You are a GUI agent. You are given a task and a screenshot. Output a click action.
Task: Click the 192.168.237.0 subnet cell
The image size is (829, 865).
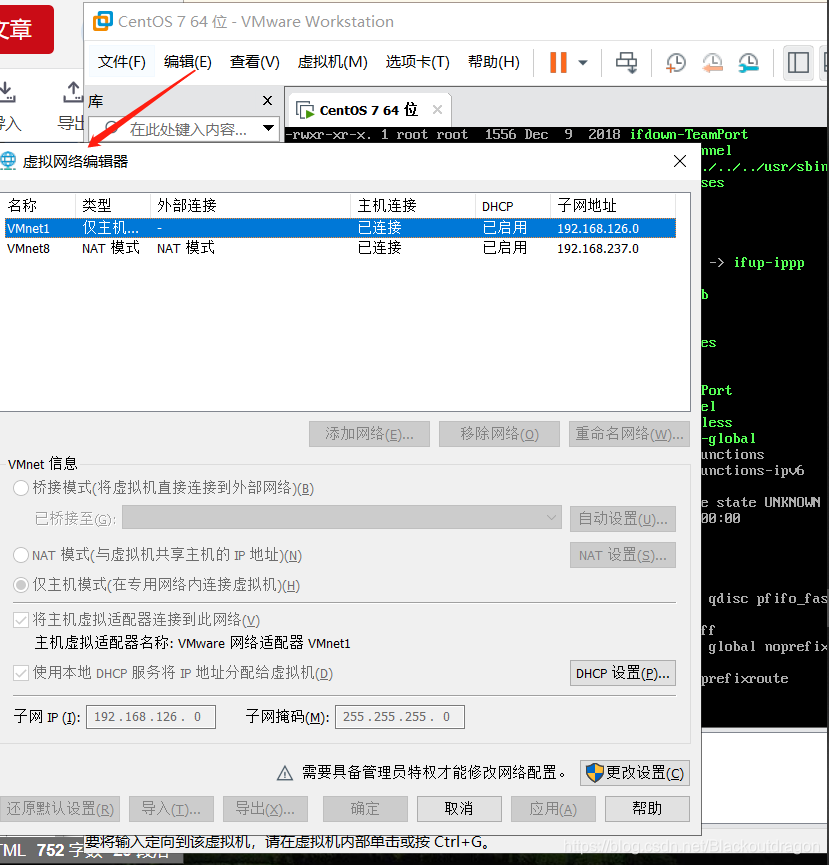(x=598, y=249)
